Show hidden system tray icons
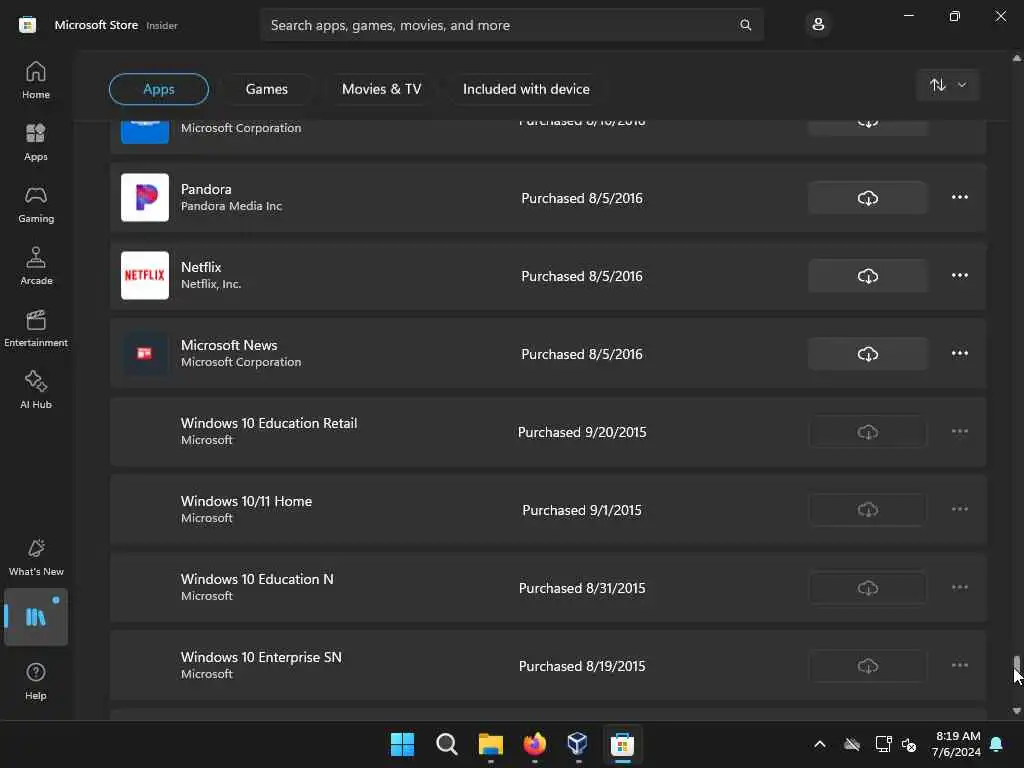1024x768 pixels. 820,744
